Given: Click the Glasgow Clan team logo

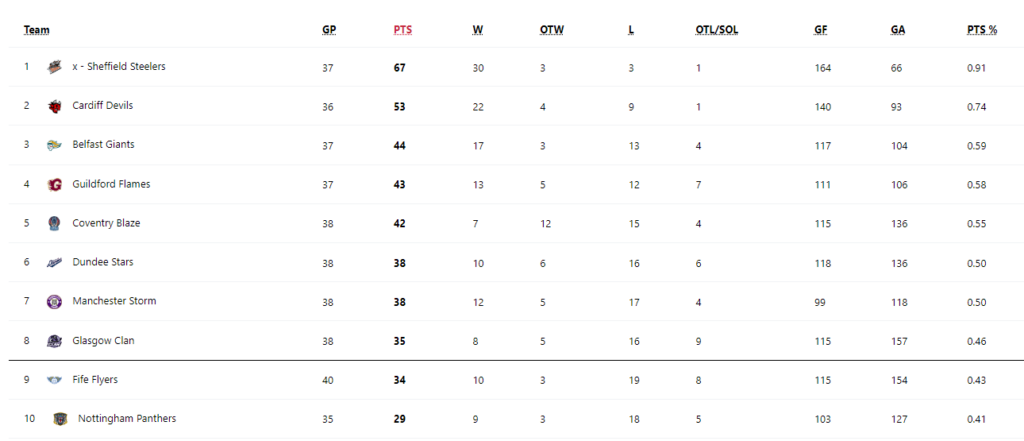Looking at the screenshot, I should point(54,341).
